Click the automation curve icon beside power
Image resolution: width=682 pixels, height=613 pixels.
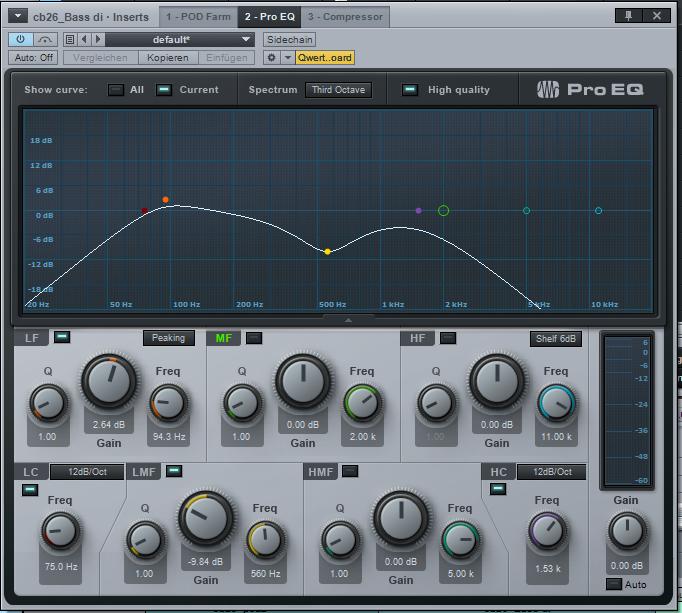click(45, 39)
